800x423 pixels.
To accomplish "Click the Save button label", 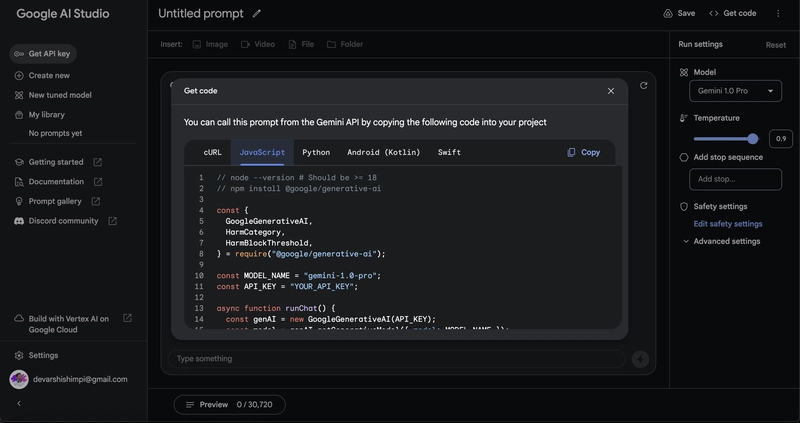I will [686, 13].
